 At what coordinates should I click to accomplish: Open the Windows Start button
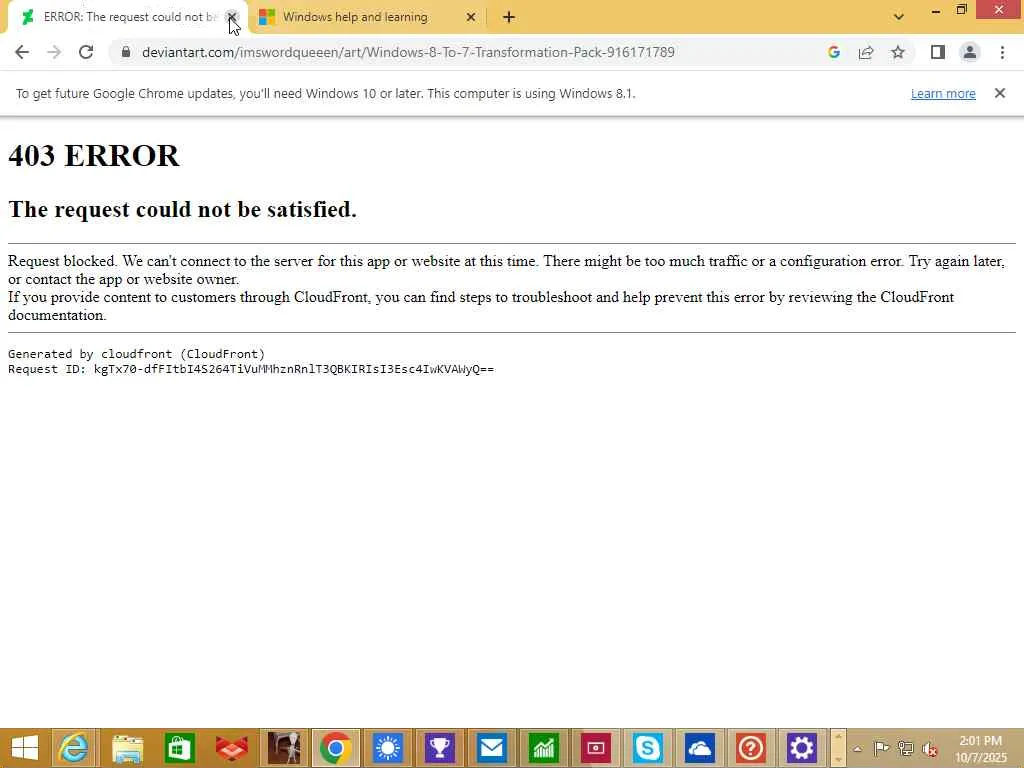tap(25, 748)
